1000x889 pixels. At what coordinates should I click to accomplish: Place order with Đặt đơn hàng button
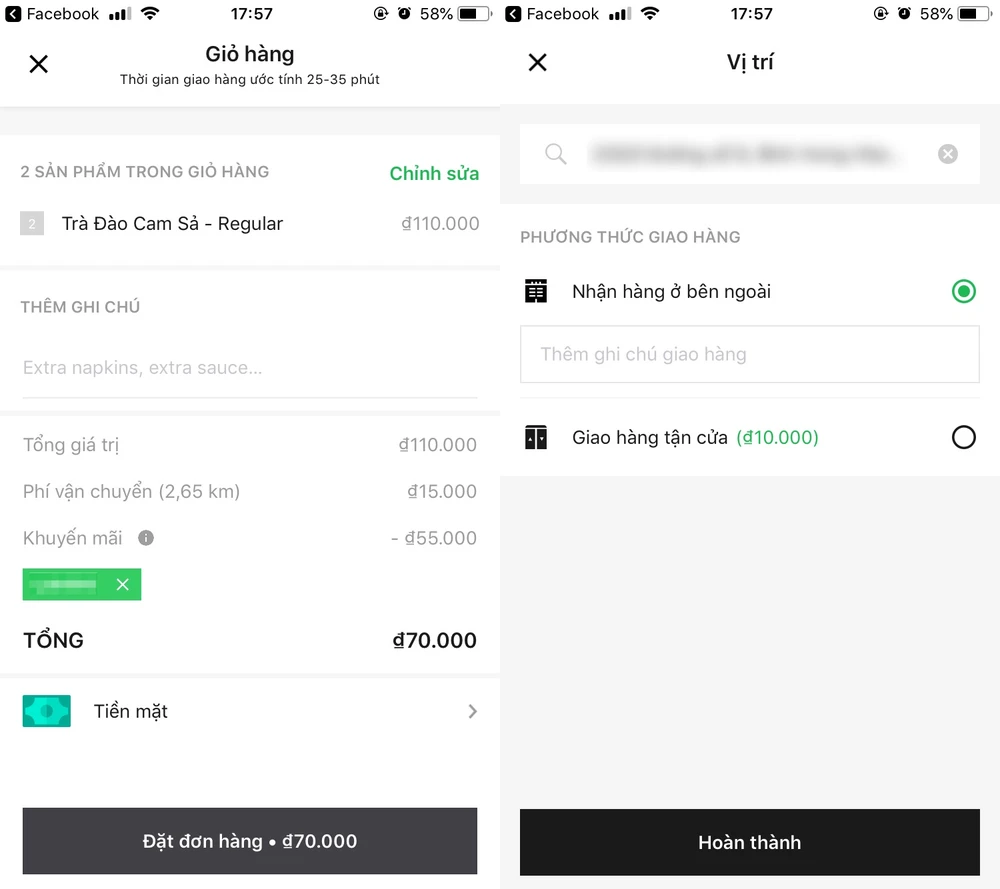(250, 841)
